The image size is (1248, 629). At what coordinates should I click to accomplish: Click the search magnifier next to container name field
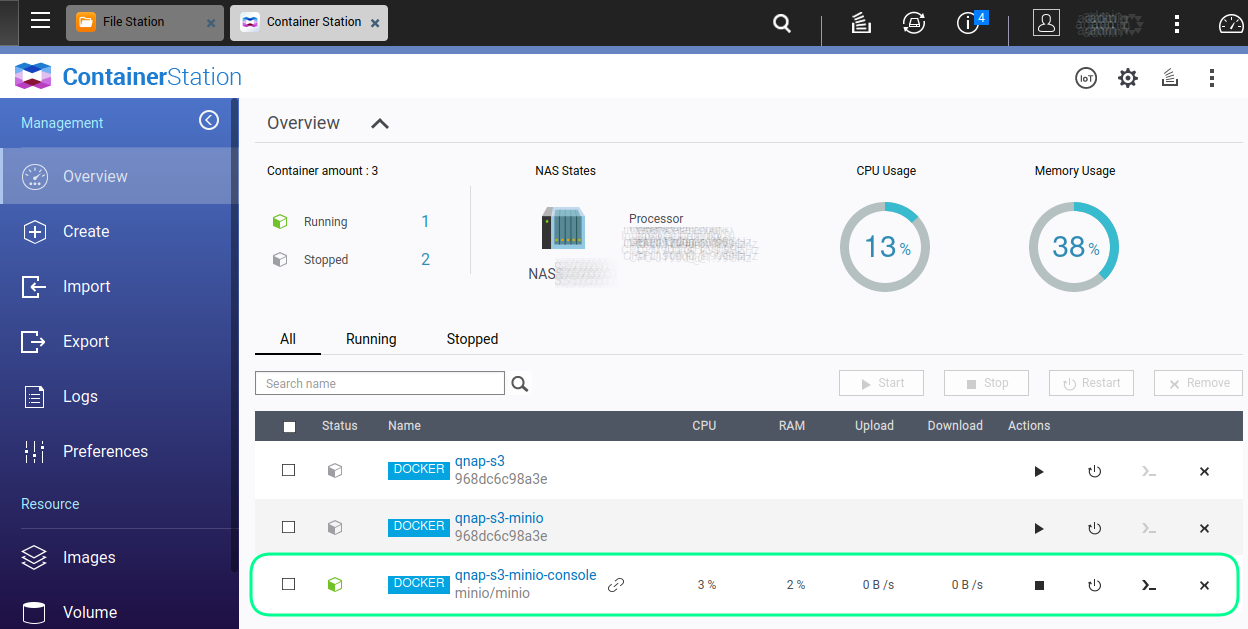click(519, 382)
